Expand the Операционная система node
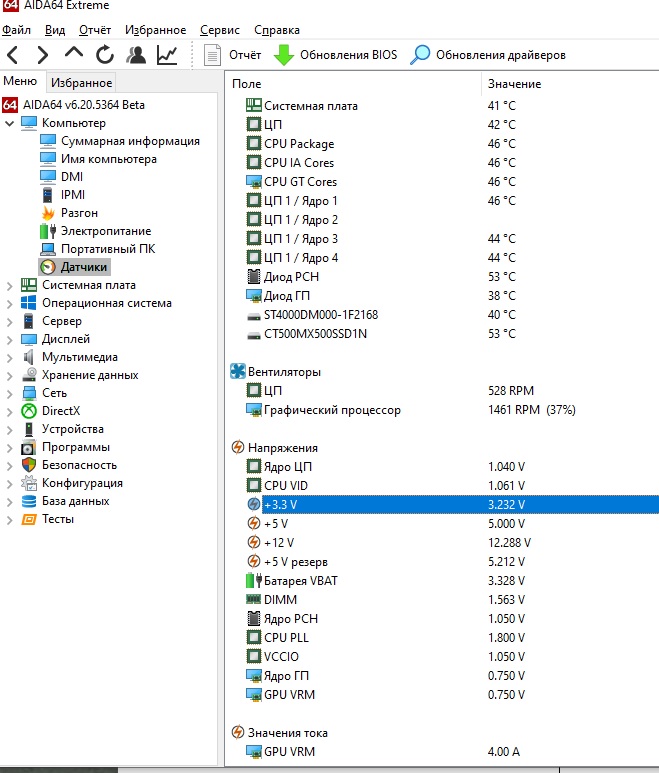Viewport: 659px width, 773px height. click(9, 304)
